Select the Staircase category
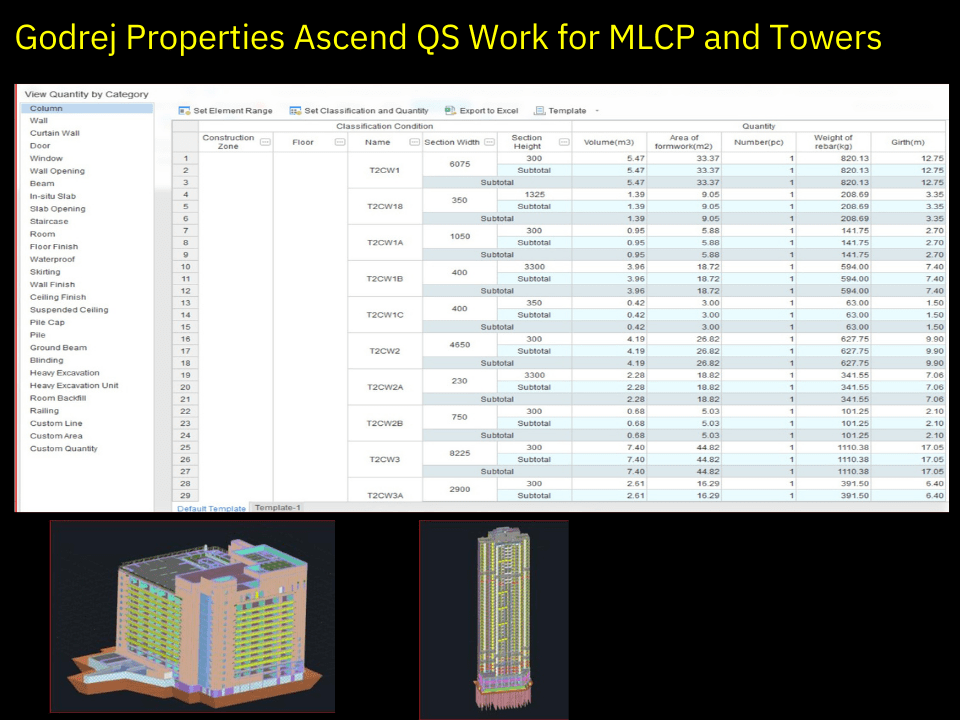 tap(49, 221)
